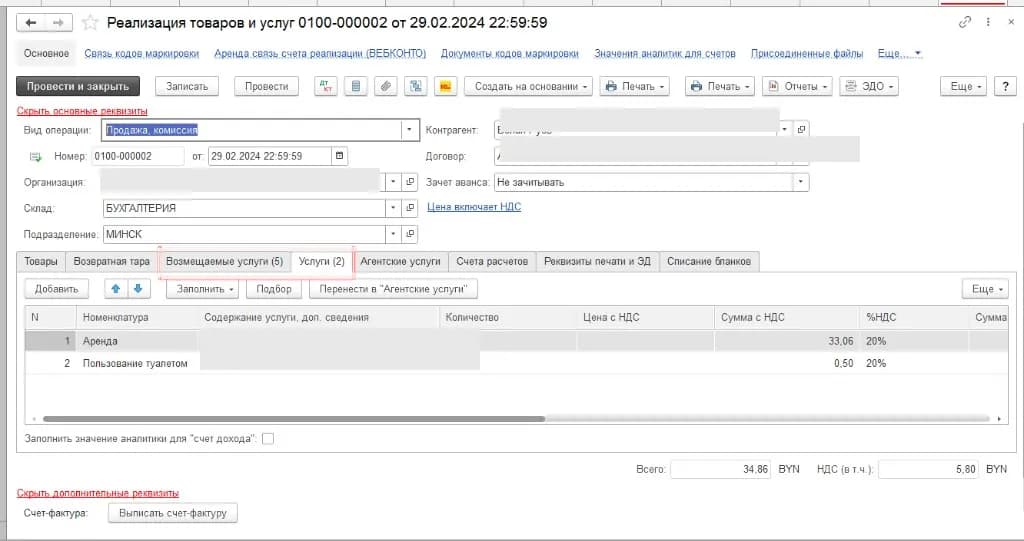
Task: Expand the Склад dropdown arrow
Action: pos(393,208)
